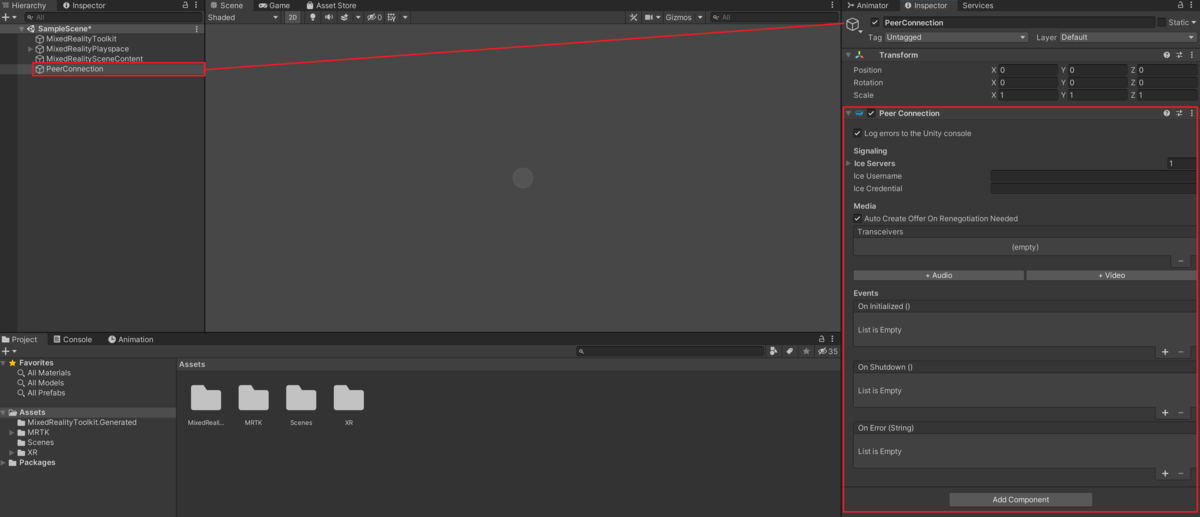Screen dimensions: 1200x517
Task: Add listener to On Shutdown event
Action: pos(1165,413)
